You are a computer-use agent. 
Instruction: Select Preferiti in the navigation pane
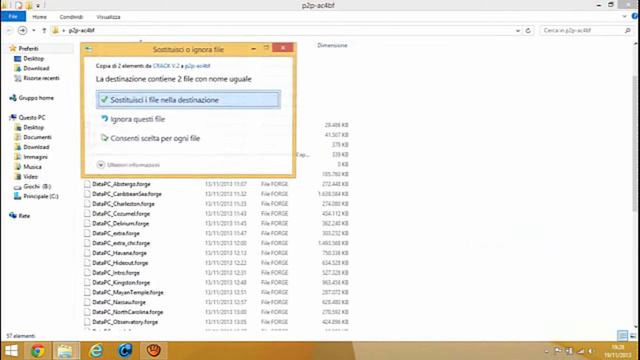tap(28, 49)
